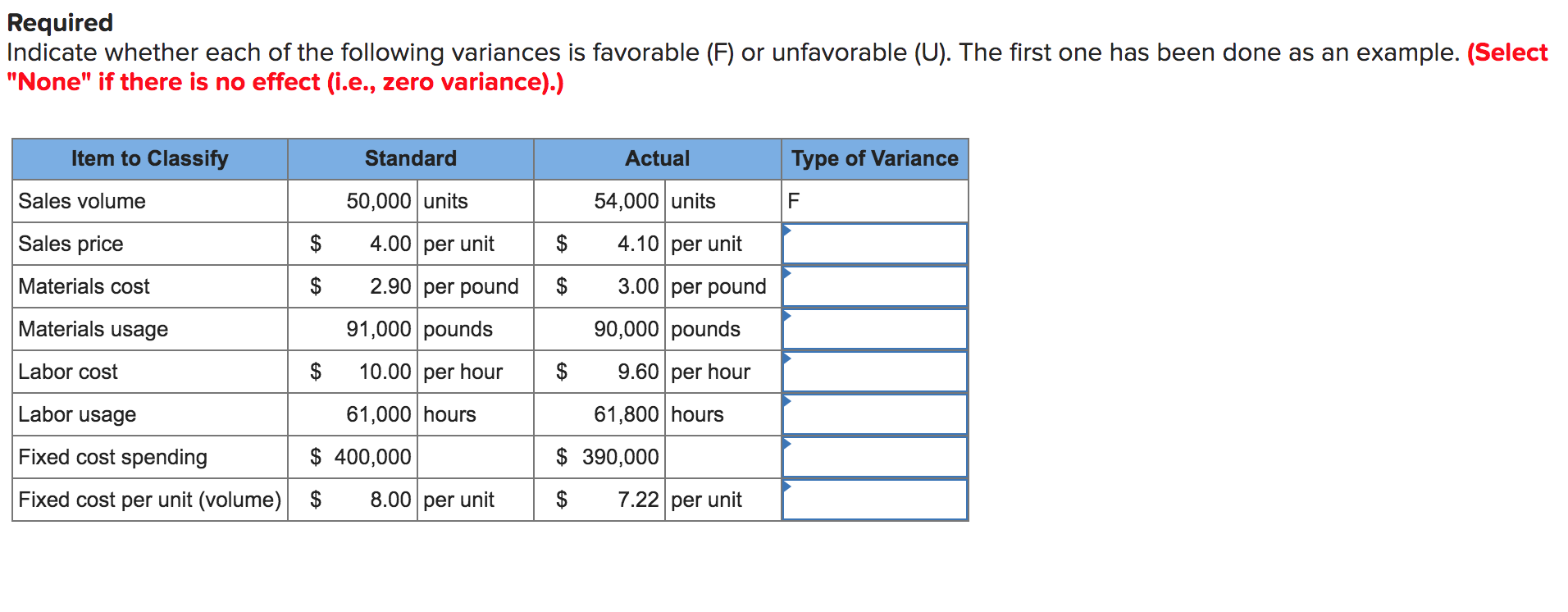Click the Item to Classify header cell
Screen dimensions: 1568x612
pos(149,158)
